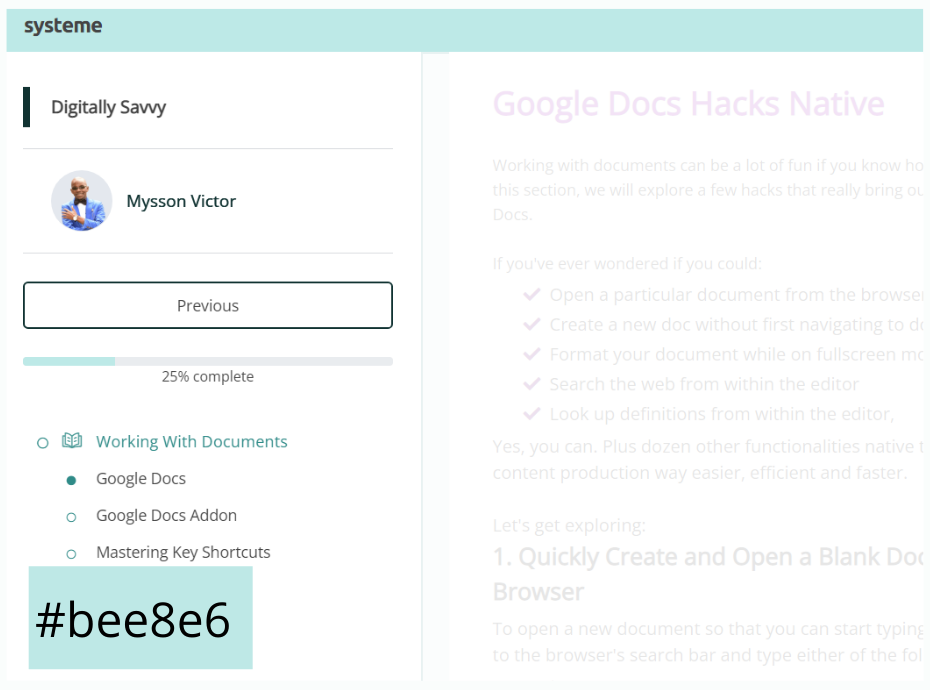This screenshot has width=930, height=690.
Task: Open the Digitally Savvy course title
Action: pyautogui.click(x=109, y=107)
